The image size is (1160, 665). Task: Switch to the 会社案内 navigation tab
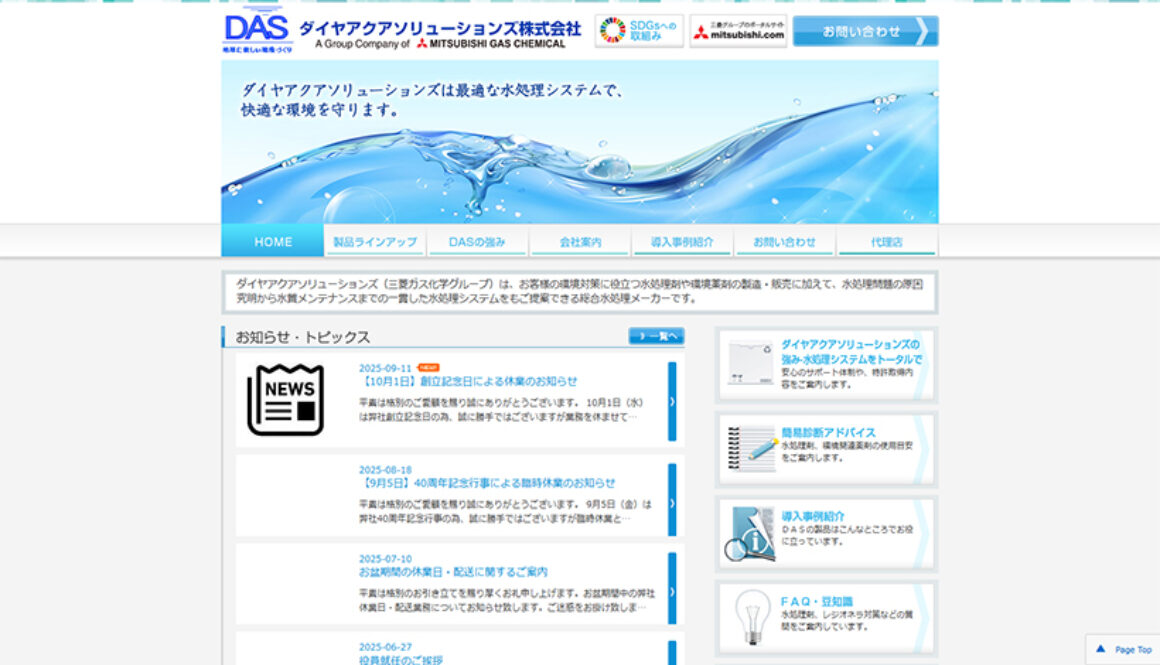tap(580, 242)
